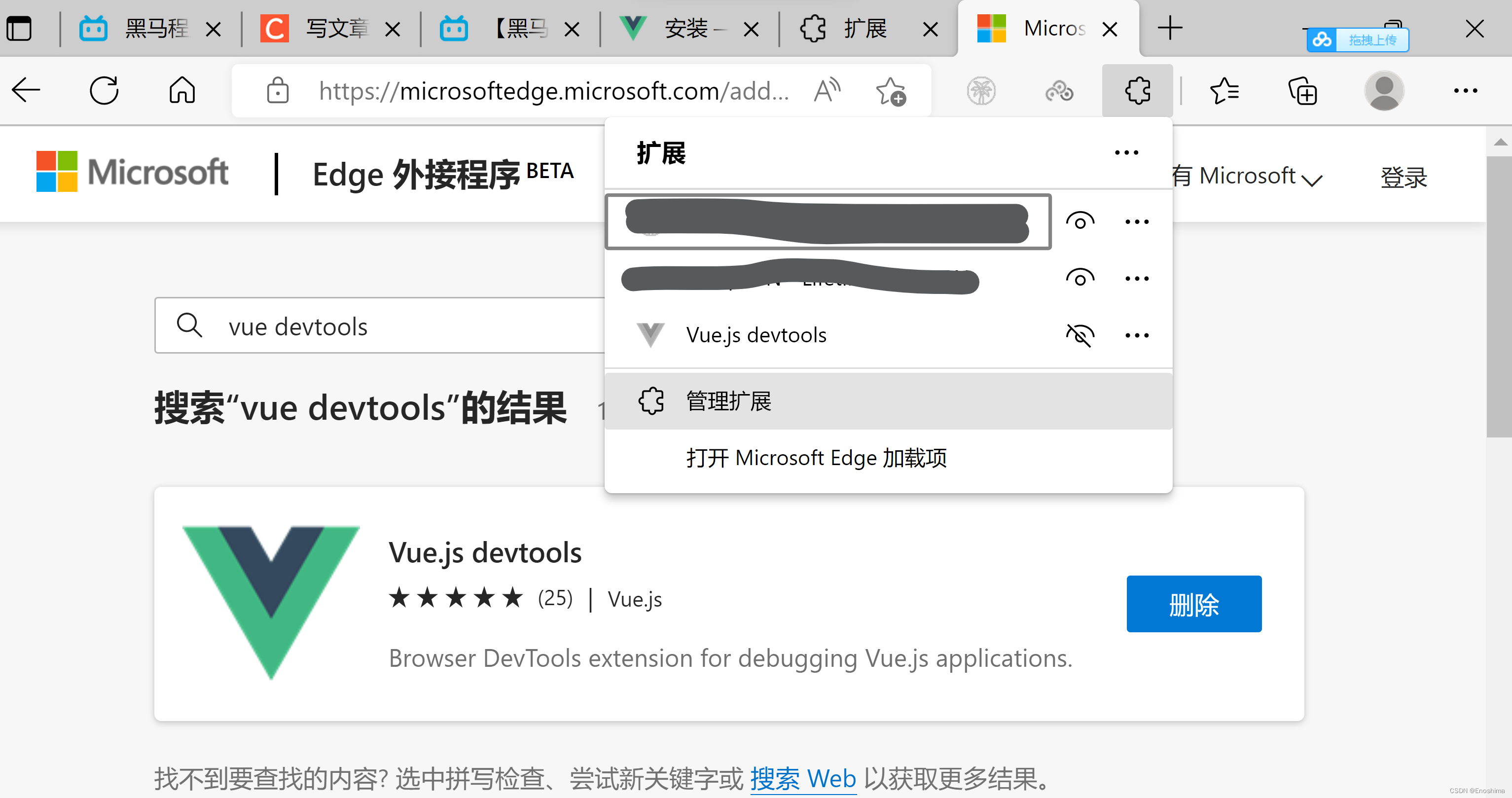Toggle visibility of second extension
1512x798 pixels.
1080,278
